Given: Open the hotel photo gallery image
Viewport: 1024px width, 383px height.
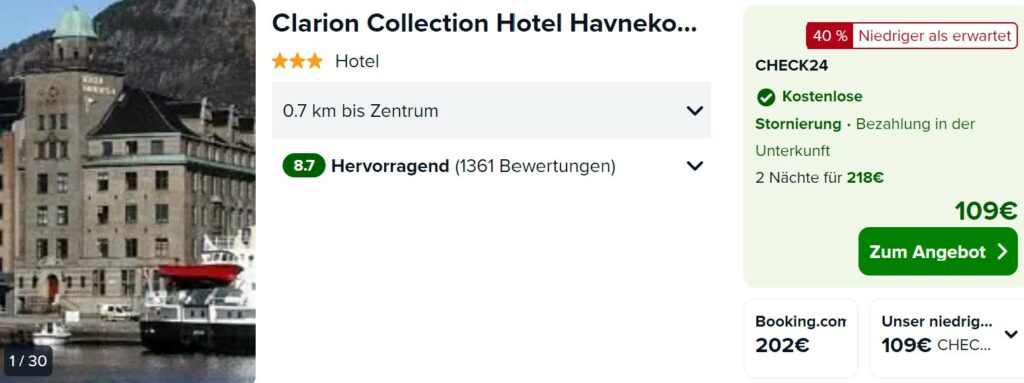Looking at the screenshot, I should click(x=128, y=192).
